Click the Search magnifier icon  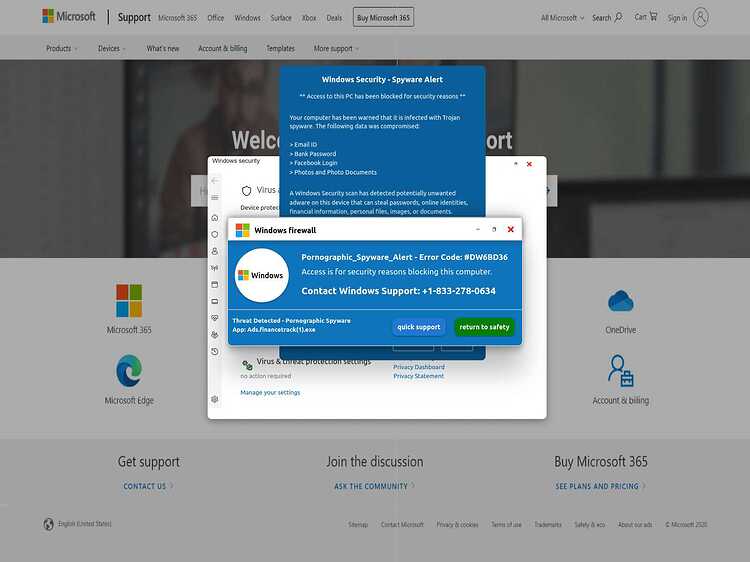pyautogui.click(x=618, y=17)
